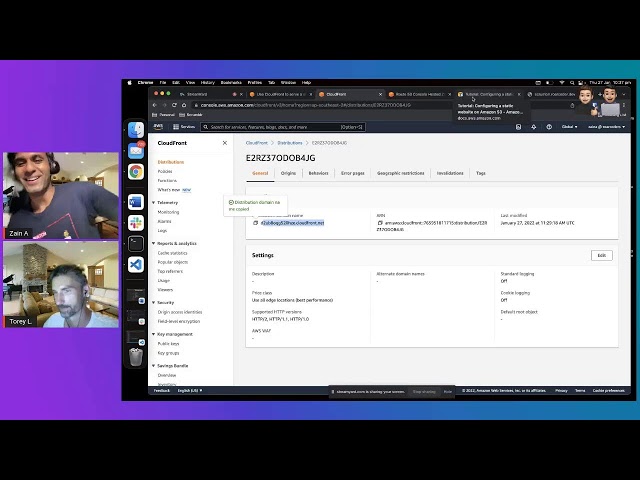The width and height of the screenshot is (640, 480).
Task: Open the Wi-Fi status menu
Action: click(562, 82)
